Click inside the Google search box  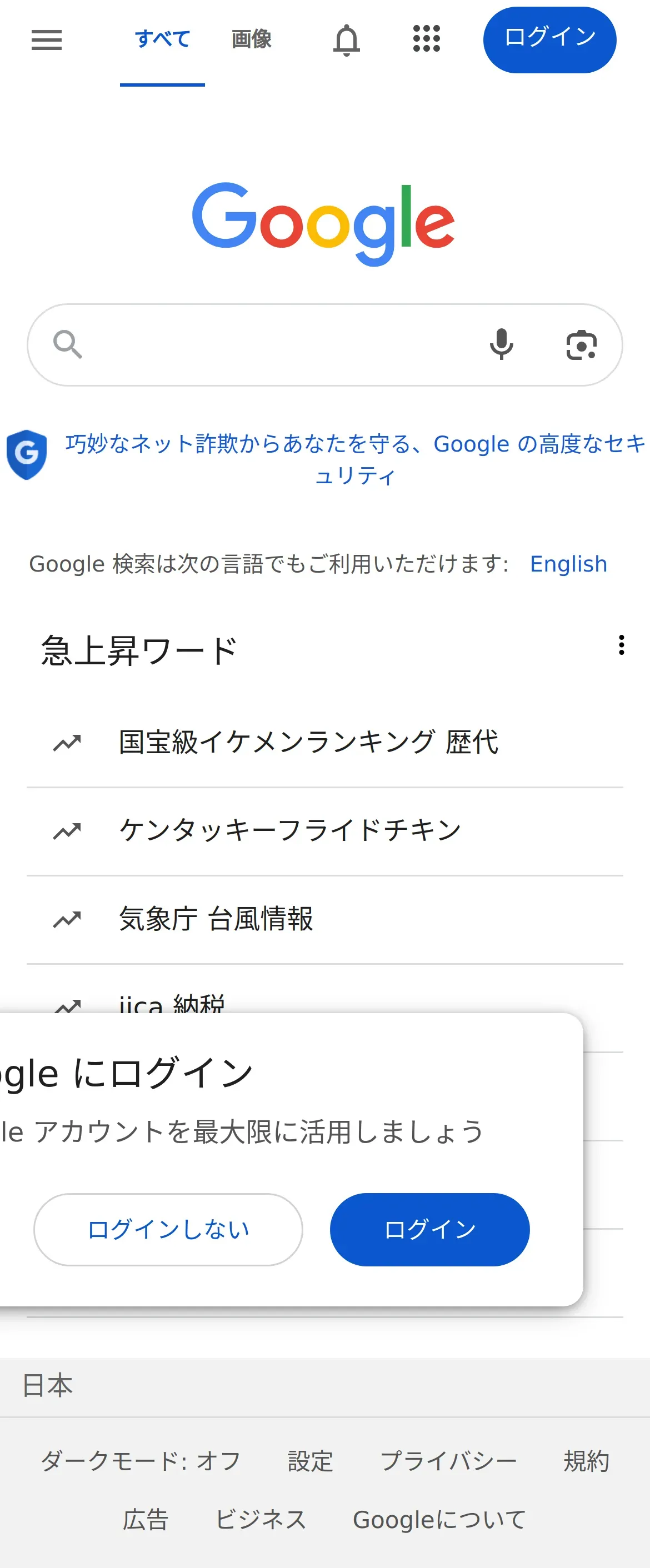point(280,344)
